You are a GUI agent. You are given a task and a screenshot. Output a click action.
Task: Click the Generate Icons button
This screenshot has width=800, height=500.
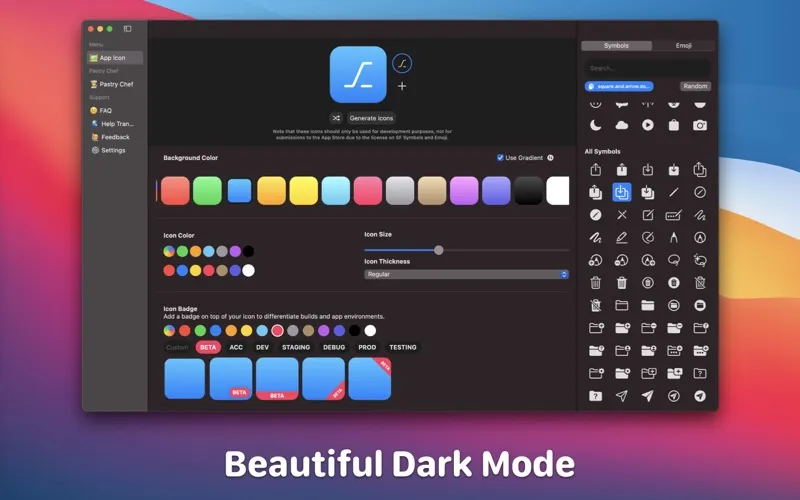click(x=371, y=118)
